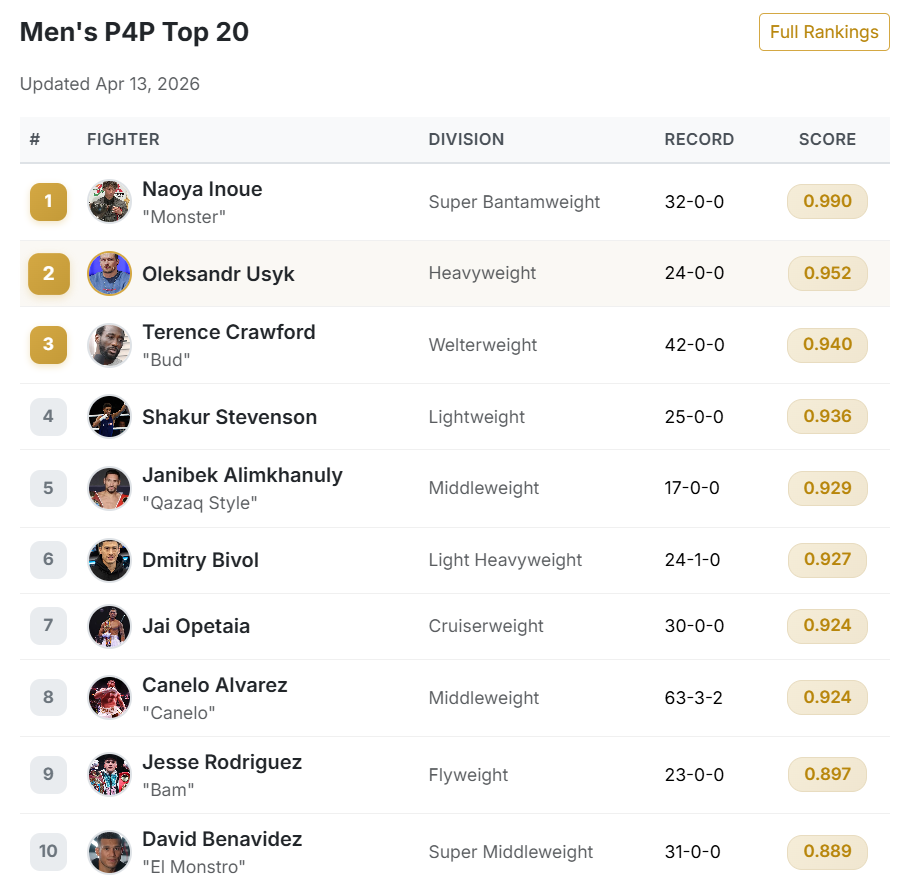
Task: Select the gold rank 3 badge
Action: pos(48,345)
